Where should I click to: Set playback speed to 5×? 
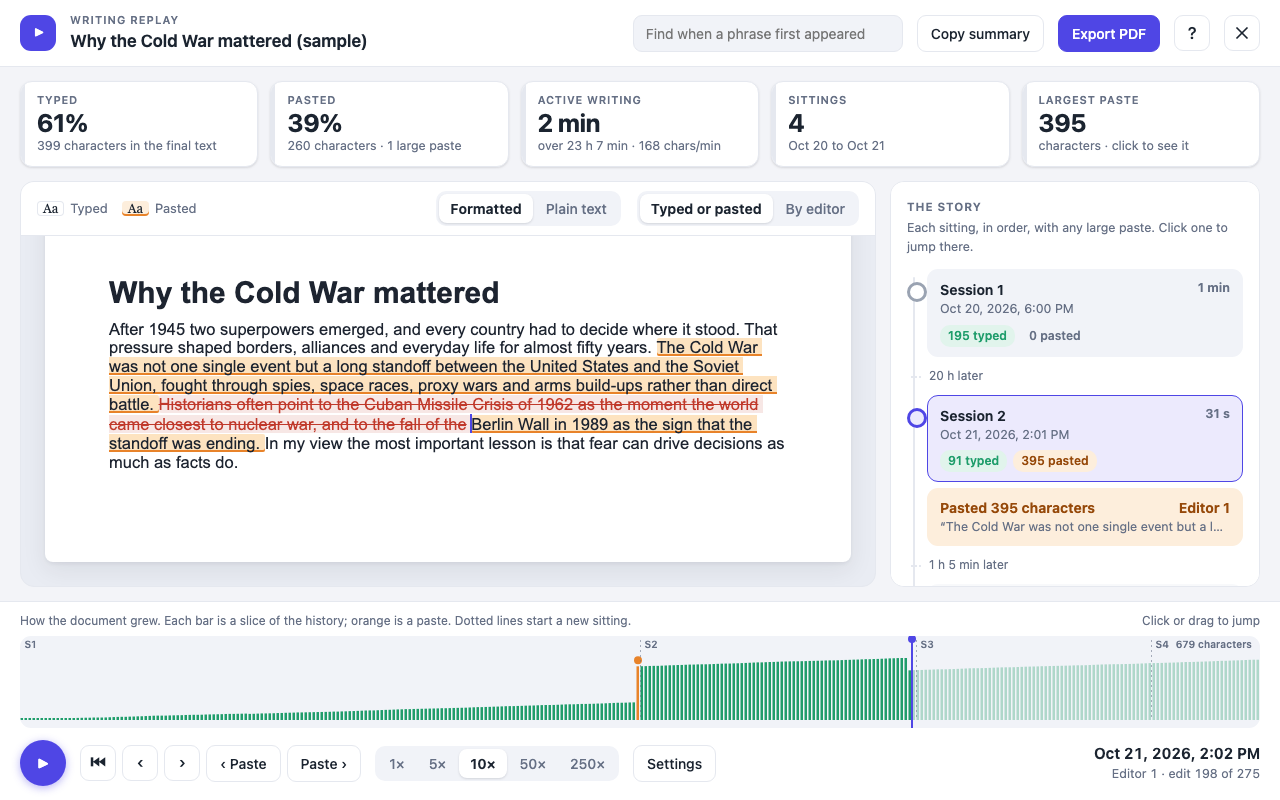pos(437,764)
